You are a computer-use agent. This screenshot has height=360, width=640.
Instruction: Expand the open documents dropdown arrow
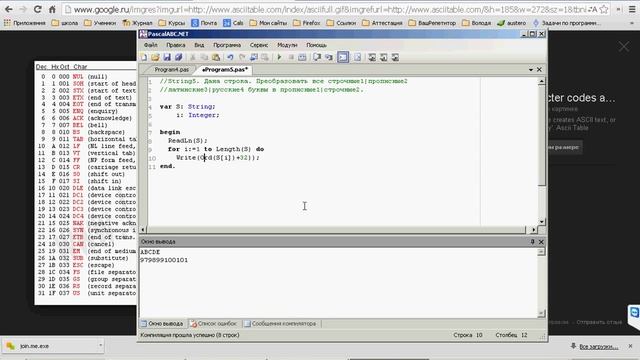point(531,70)
